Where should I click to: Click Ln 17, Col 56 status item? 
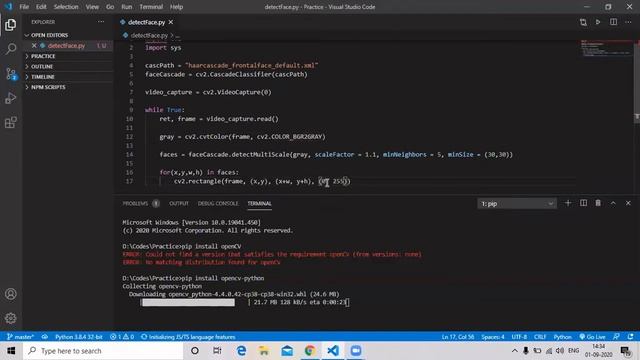point(458,337)
